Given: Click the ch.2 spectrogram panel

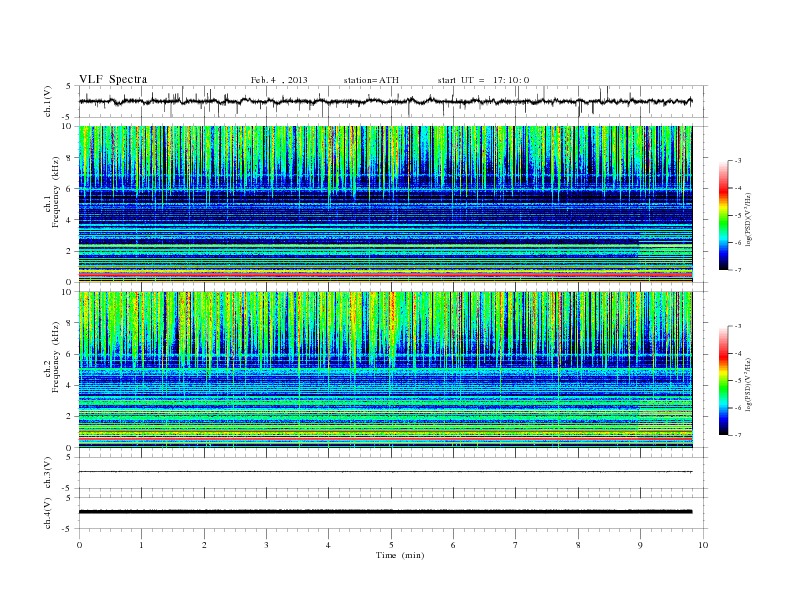Looking at the screenshot, I should point(385,370).
